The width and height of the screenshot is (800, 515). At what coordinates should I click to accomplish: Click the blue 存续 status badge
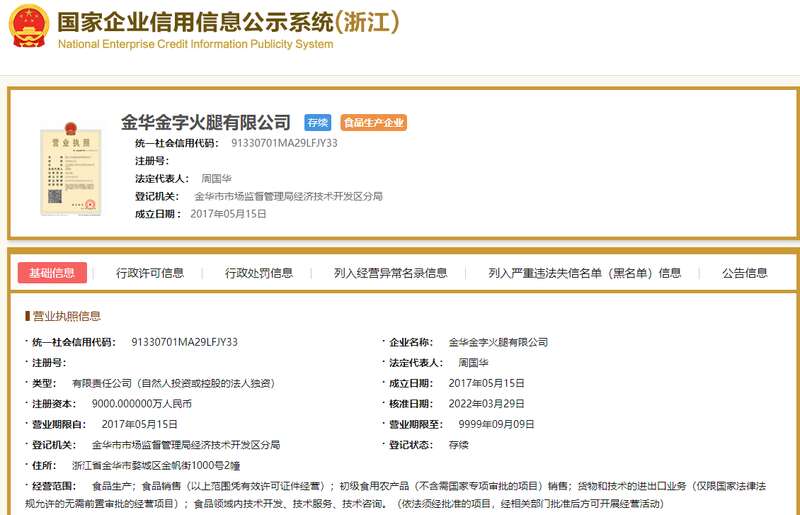(x=317, y=122)
